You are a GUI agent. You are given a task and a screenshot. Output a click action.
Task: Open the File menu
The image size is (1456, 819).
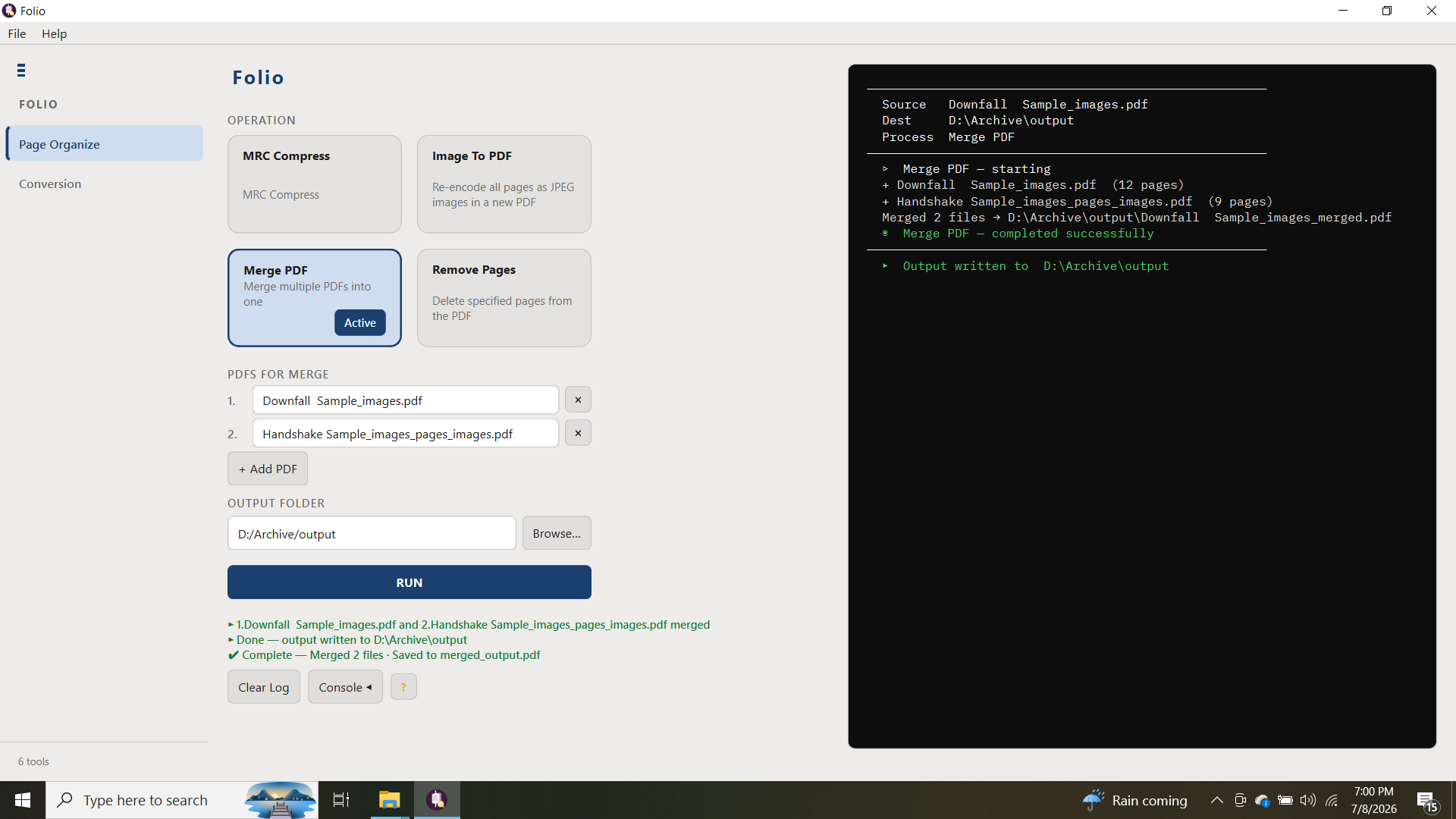coord(17,33)
